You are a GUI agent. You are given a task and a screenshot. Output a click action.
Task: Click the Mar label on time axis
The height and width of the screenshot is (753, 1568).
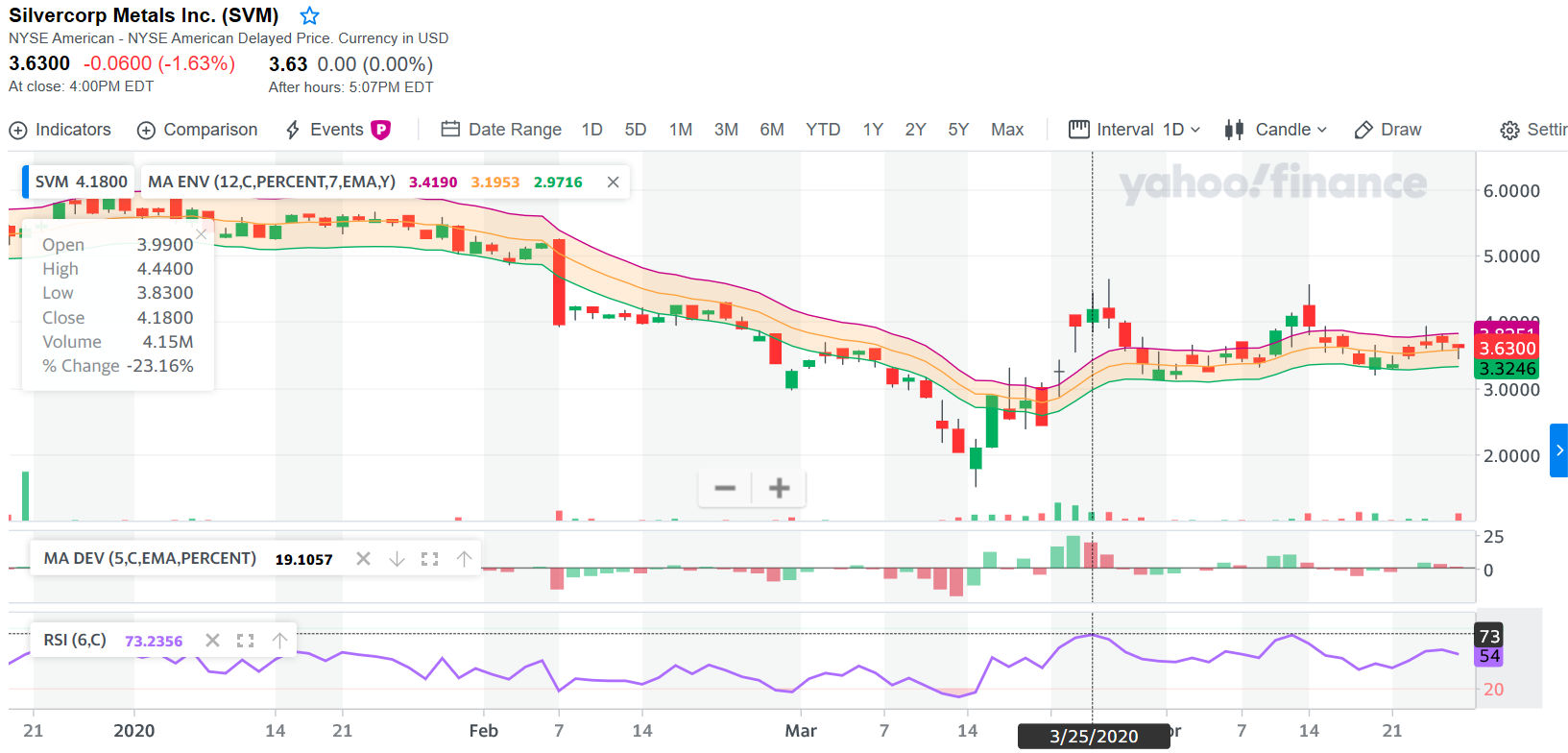(x=801, y=731)
